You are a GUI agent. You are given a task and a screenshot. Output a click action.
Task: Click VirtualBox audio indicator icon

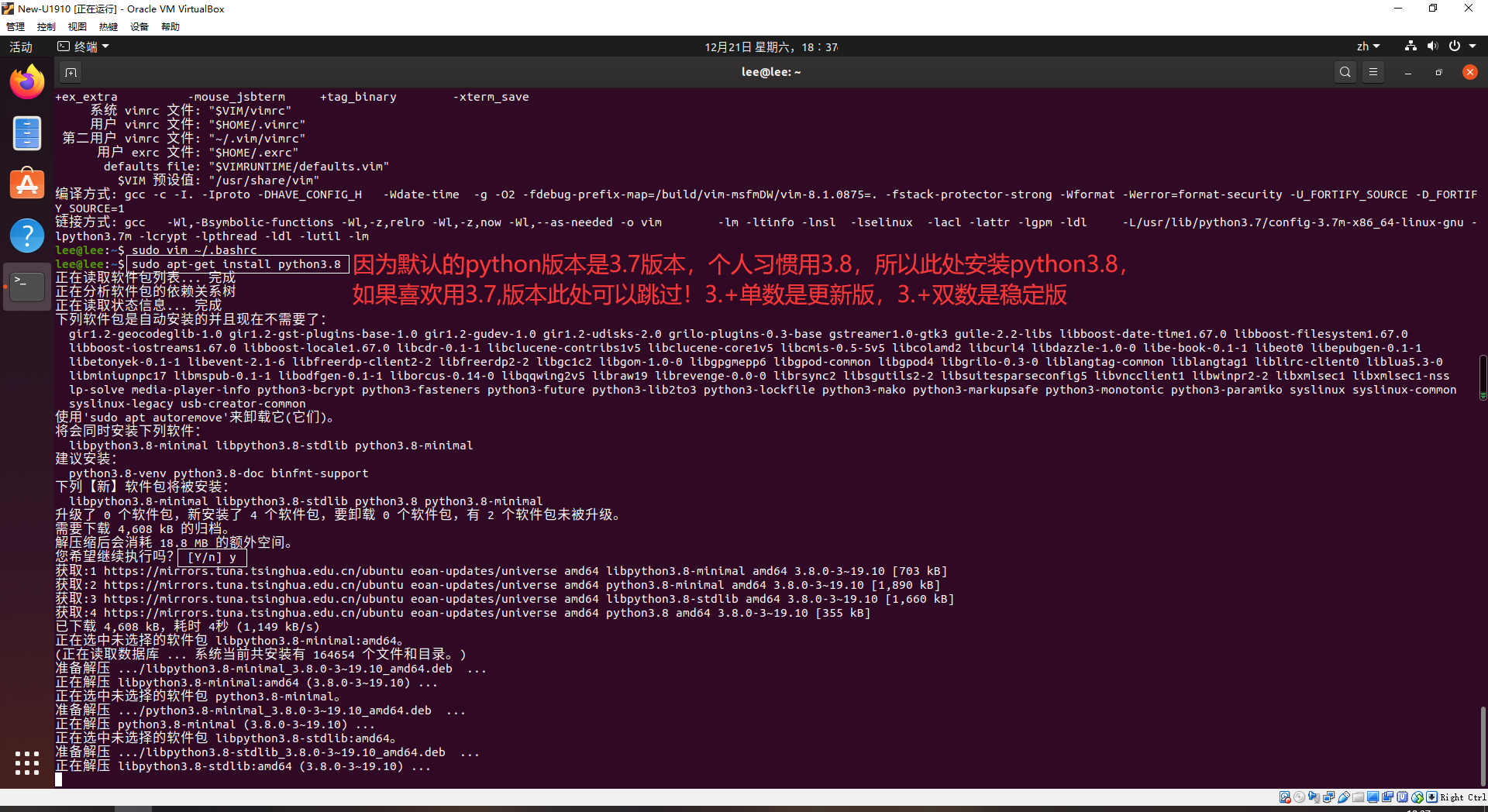[1314, 797]
